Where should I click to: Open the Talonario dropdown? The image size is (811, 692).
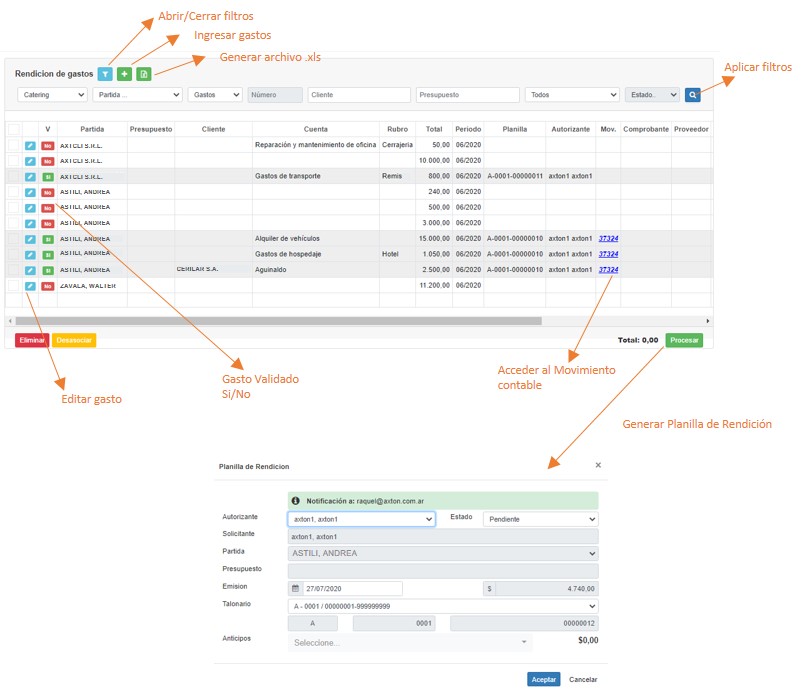click(x=442, y=606)
